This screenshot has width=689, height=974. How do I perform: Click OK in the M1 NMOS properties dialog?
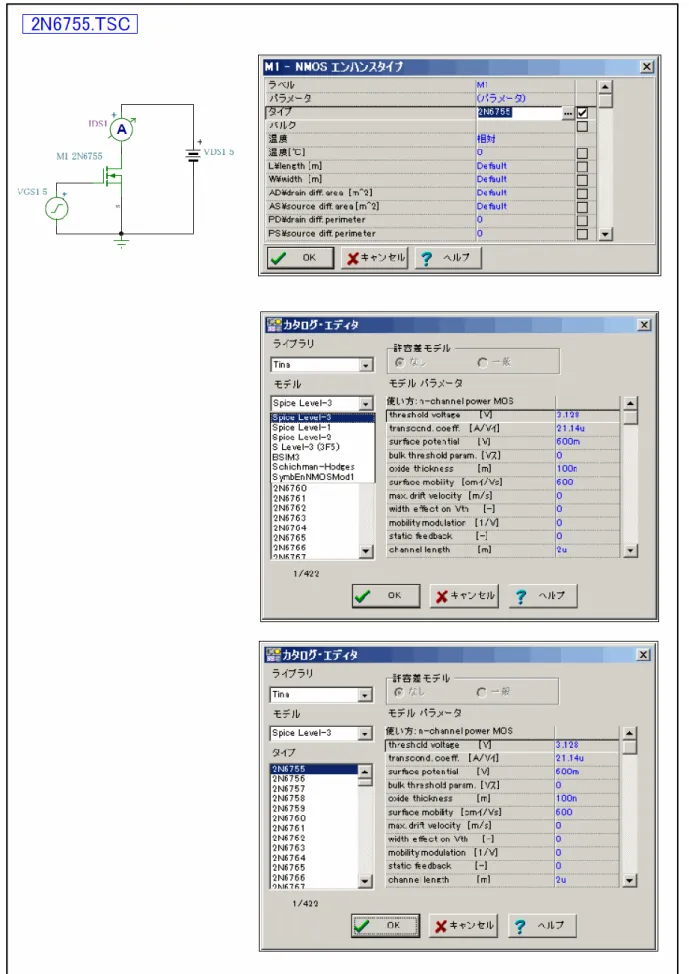click(x=301, y=257)
